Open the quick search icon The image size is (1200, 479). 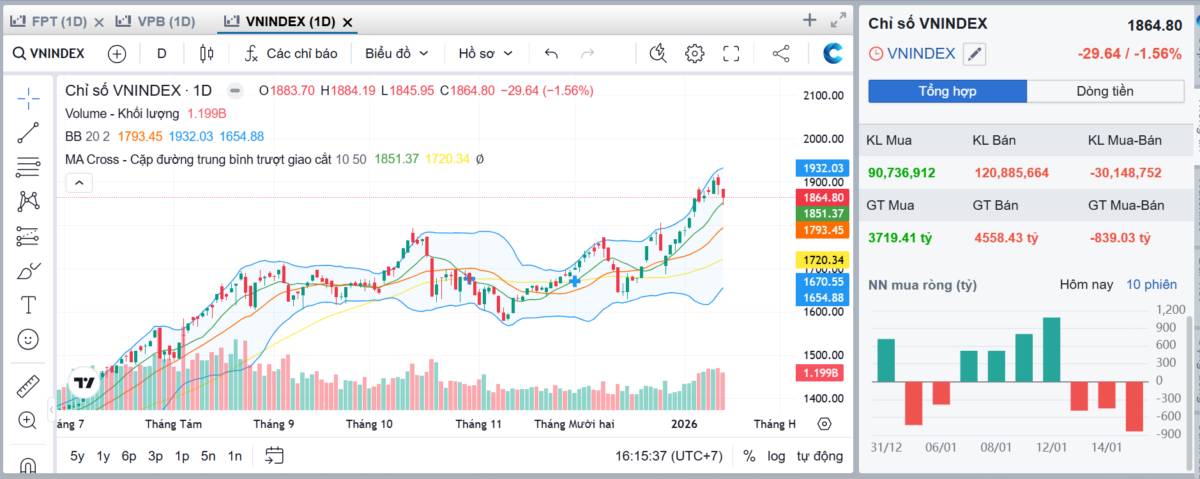click(x=657, y=54)
